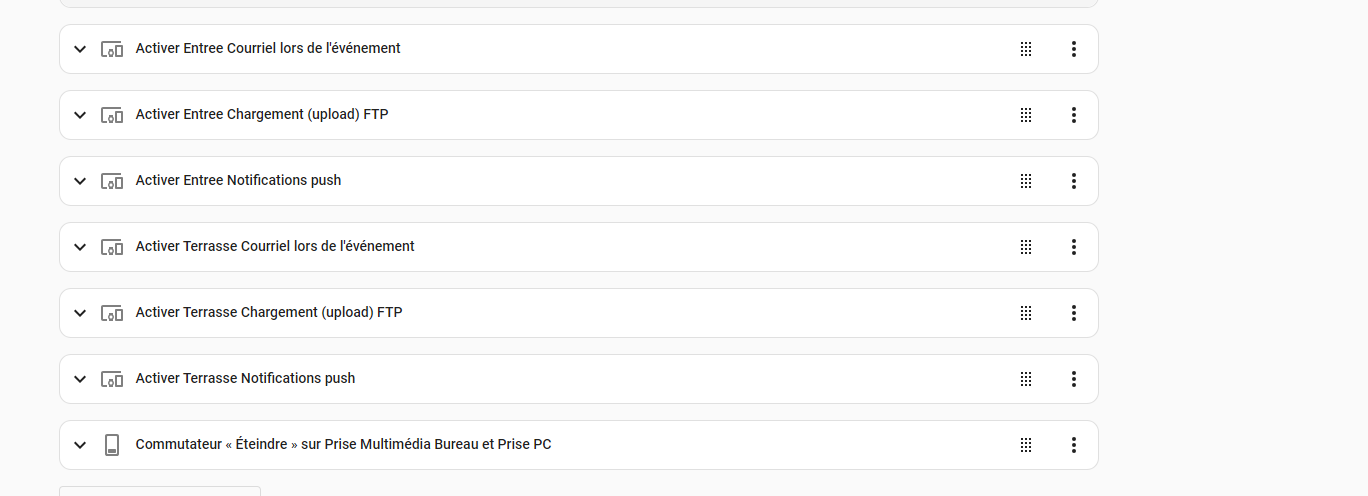Screen dimensions: 1368x496
Task: Open the kebab menu for Activer Entree Courriel action
Action: (x=1073, y=49)
